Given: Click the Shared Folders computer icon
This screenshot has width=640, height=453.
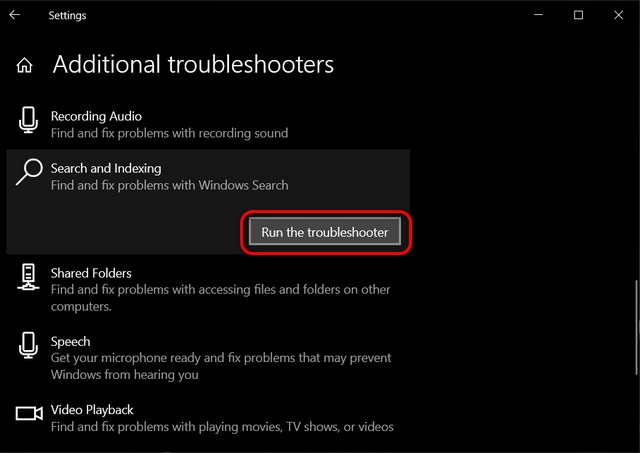Looking at the screenshot, I should 28,277.
